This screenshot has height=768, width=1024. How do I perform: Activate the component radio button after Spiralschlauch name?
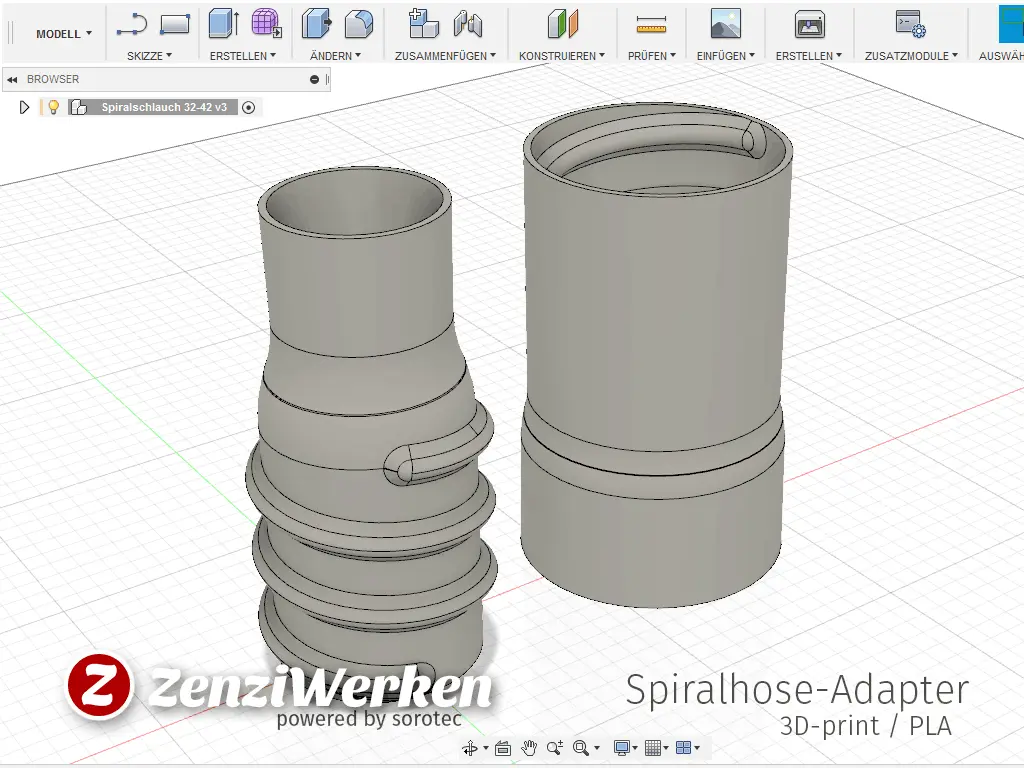[248, 107]
